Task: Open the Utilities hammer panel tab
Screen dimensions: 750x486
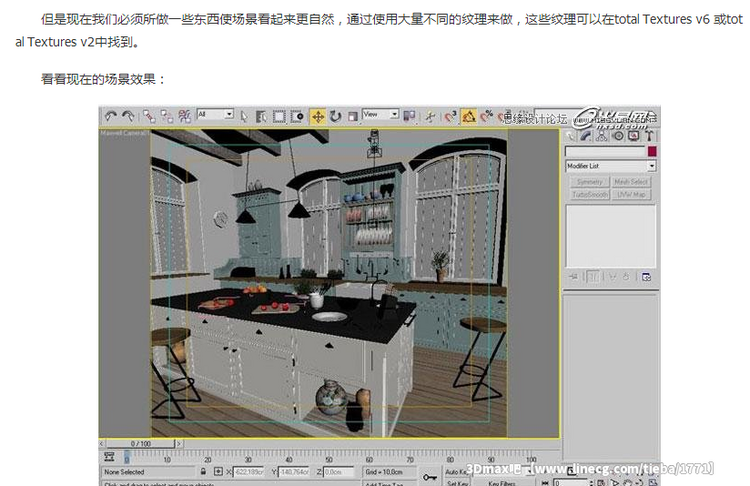Action: pyautogui.click(x=648, y=135)
